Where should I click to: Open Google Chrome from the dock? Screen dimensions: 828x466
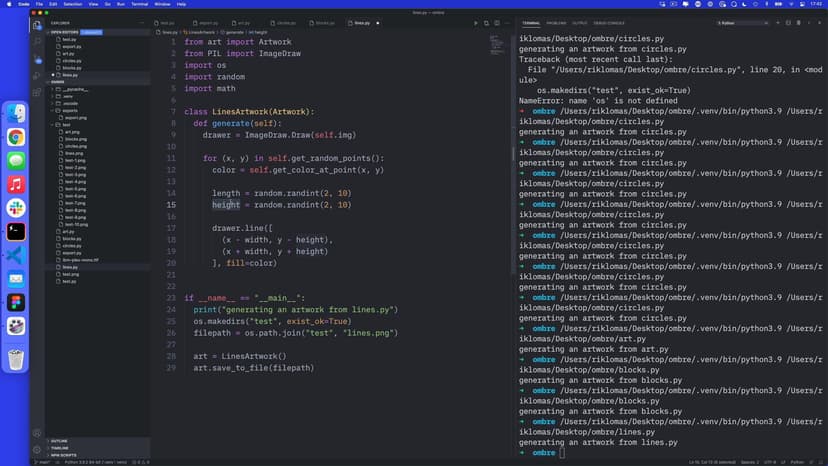coord(17,137)
